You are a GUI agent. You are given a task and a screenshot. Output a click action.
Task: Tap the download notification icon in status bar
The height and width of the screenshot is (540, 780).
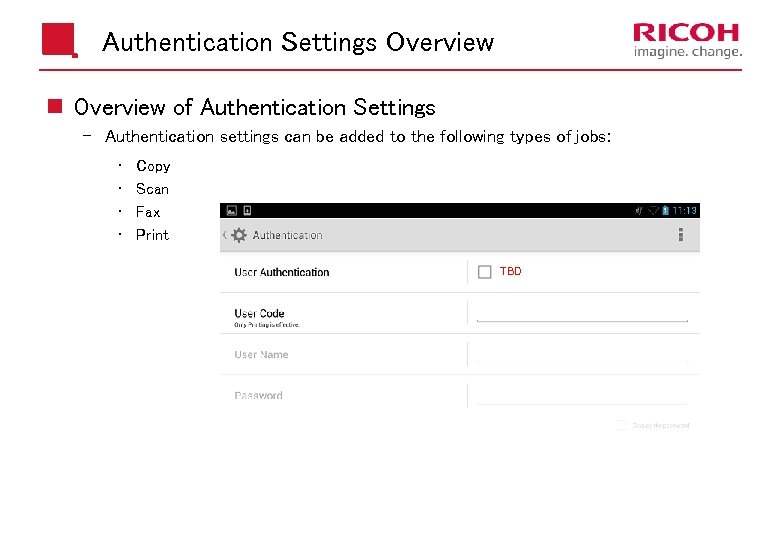[x=247, y=210]
